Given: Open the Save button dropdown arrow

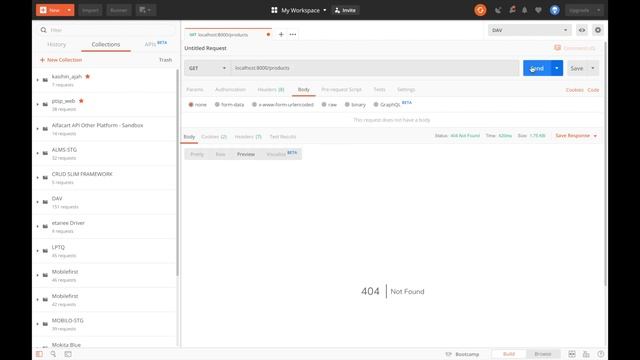Looking at the screenshot, I should (593, 68).
